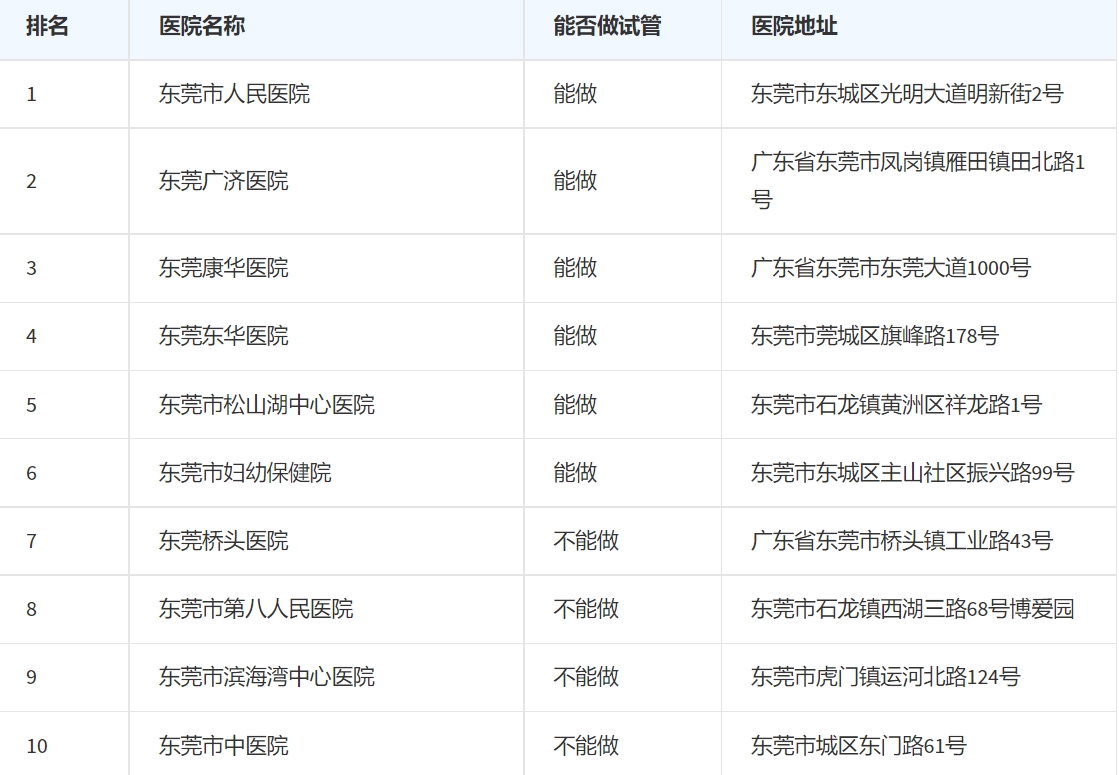Click rank number 9 cell
Viewport: 1119px width, 775px height.
31,677
